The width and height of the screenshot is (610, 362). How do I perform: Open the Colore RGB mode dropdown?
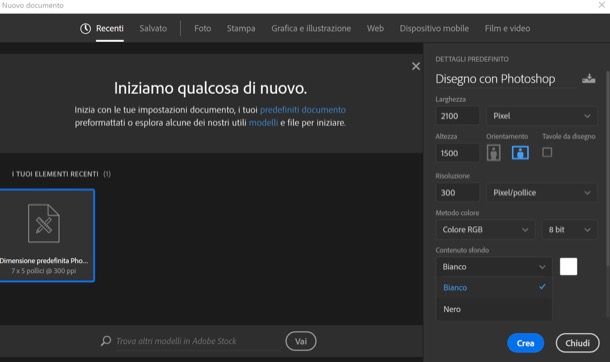click(x=485, y=229)
